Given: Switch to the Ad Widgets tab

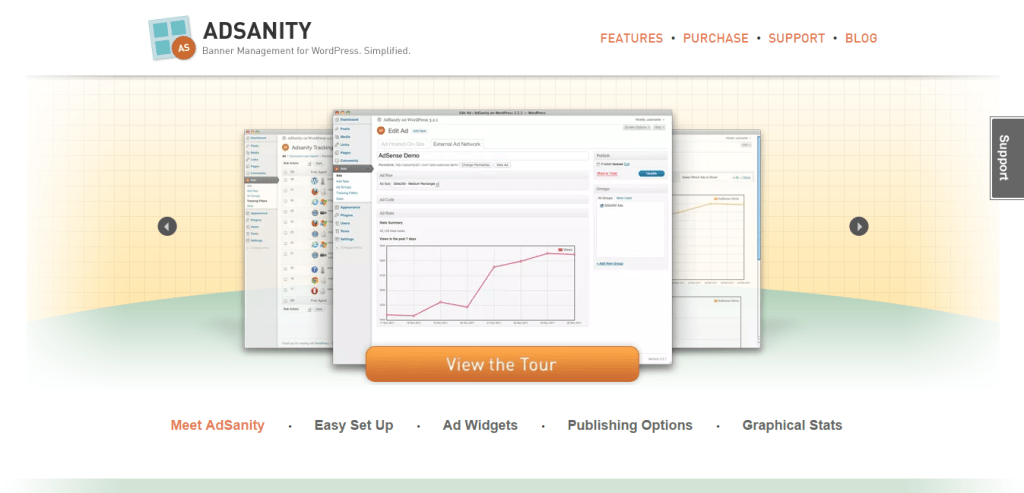Looking at the screenshot, I should (480, 425).
